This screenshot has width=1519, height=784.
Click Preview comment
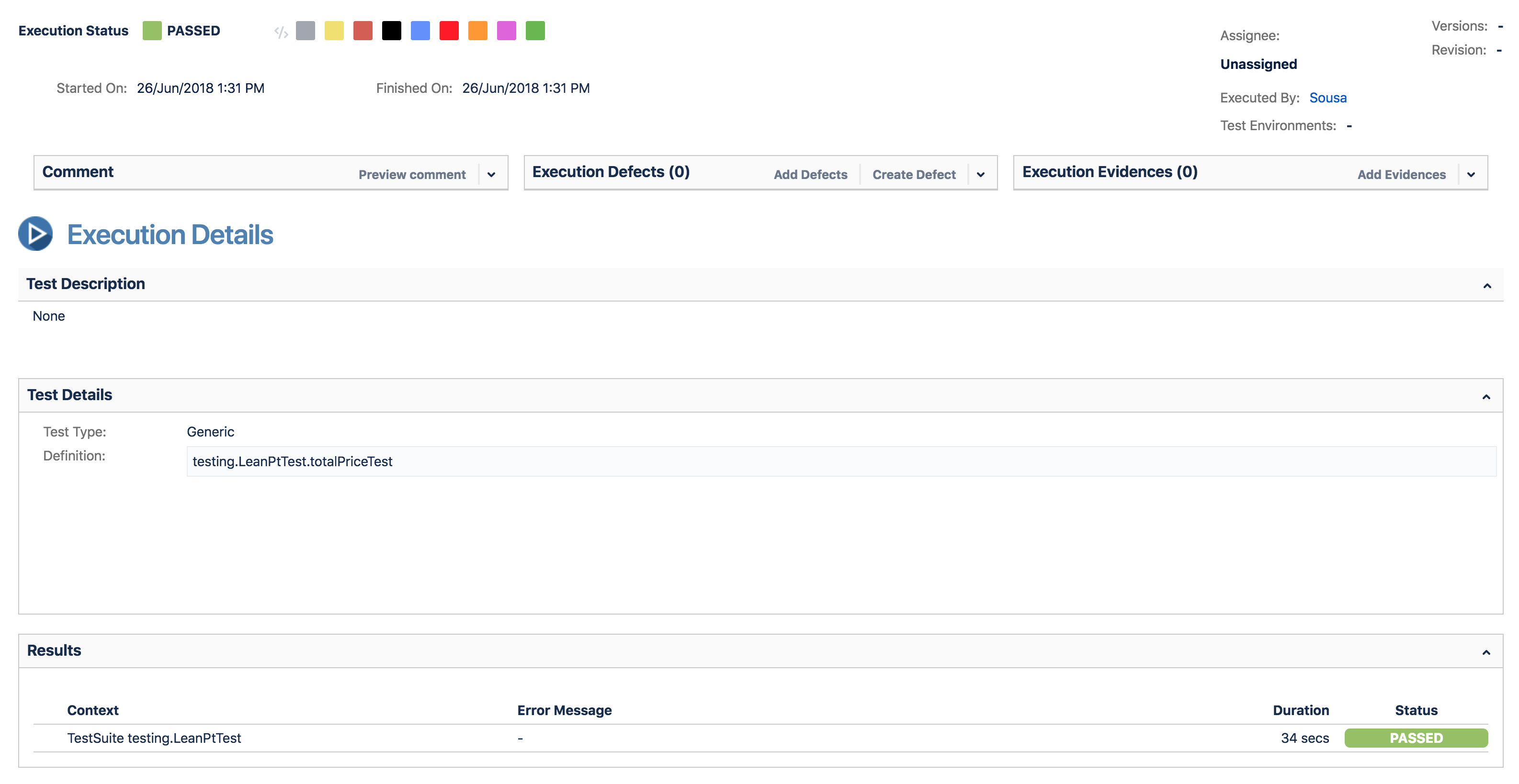[412, 175]
